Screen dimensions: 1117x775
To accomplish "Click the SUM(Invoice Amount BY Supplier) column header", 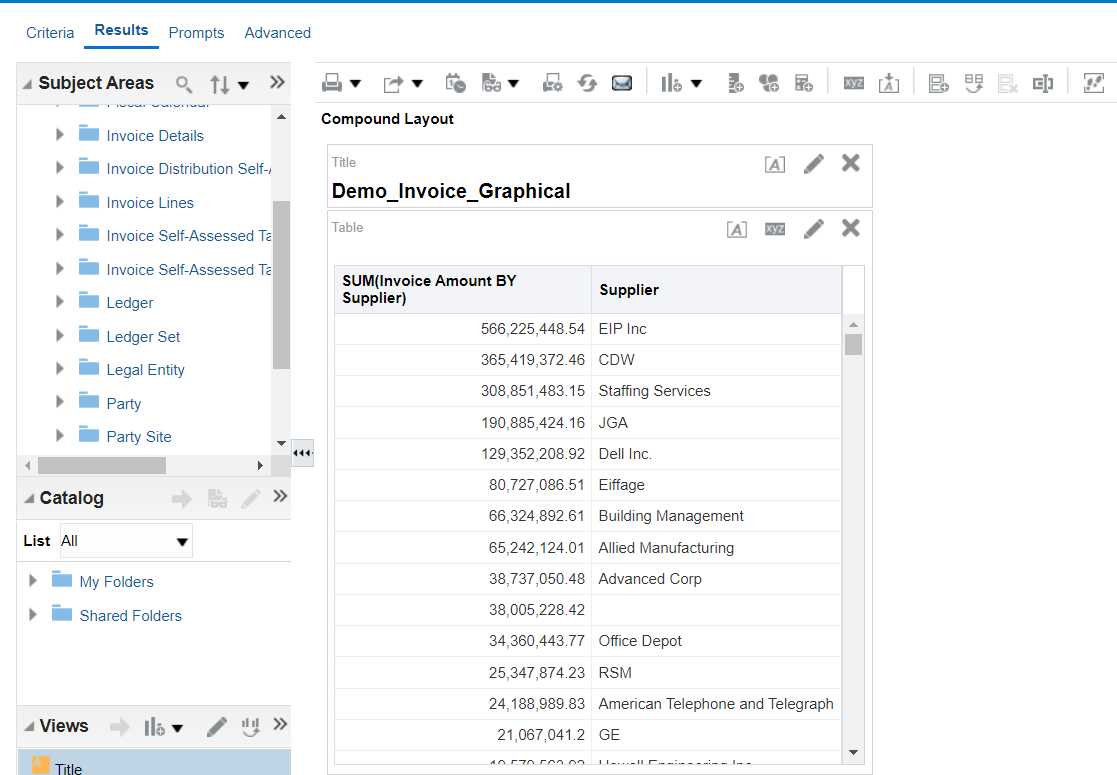I will pyautogui.click(x=463, y=290).
